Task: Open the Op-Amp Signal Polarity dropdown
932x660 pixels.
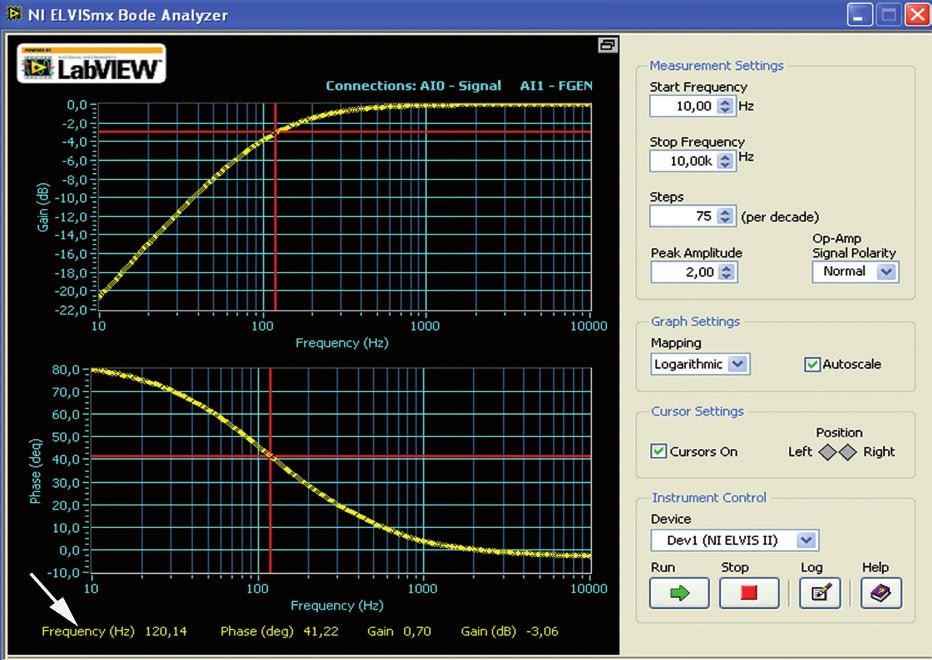Action: 855,272
